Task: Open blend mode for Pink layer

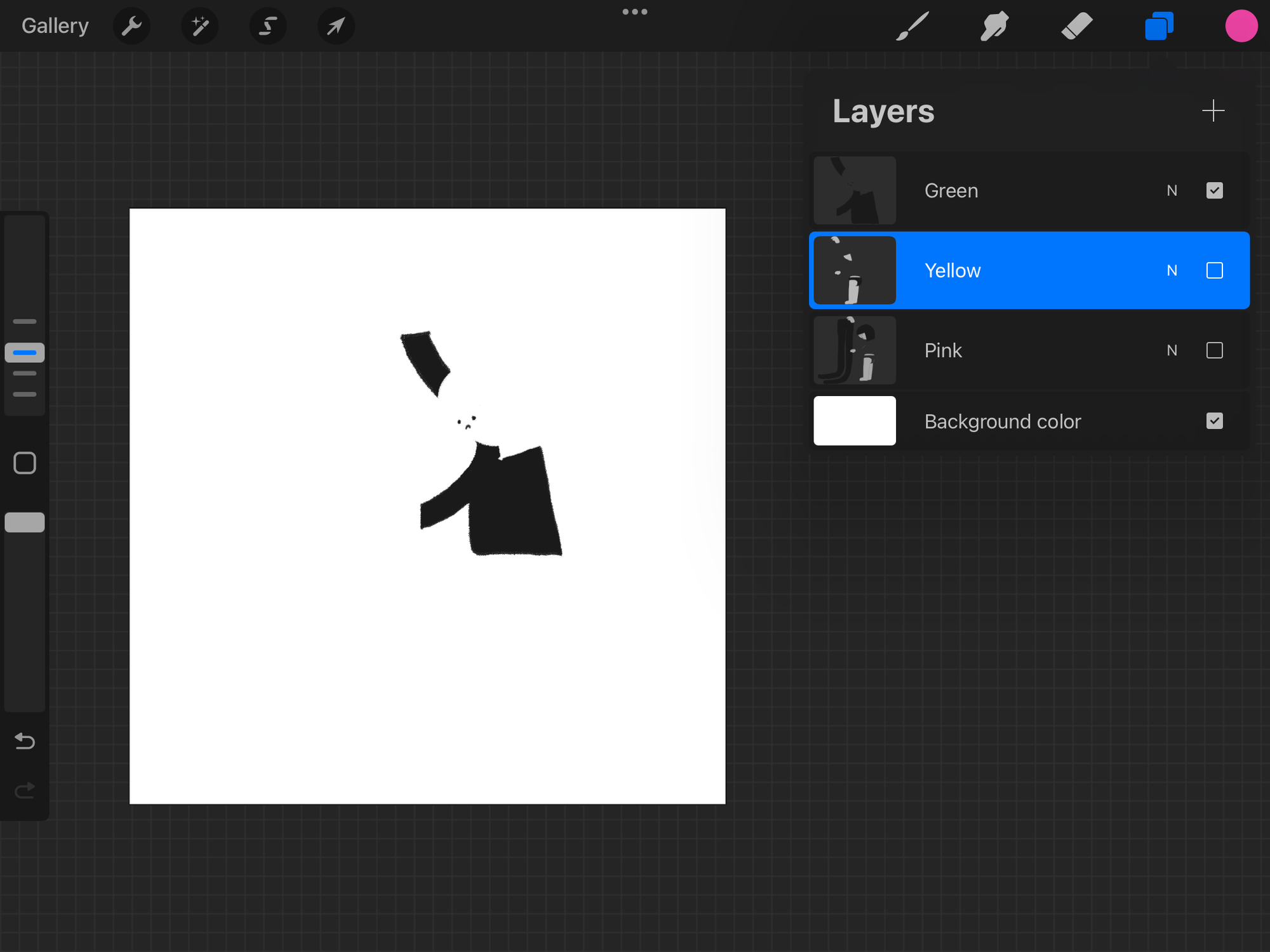Action: (1172, 350)
